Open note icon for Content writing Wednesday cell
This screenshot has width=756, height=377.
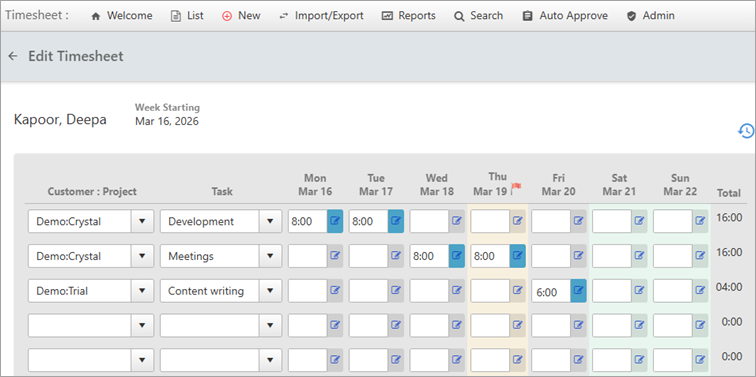pos(457,291)
